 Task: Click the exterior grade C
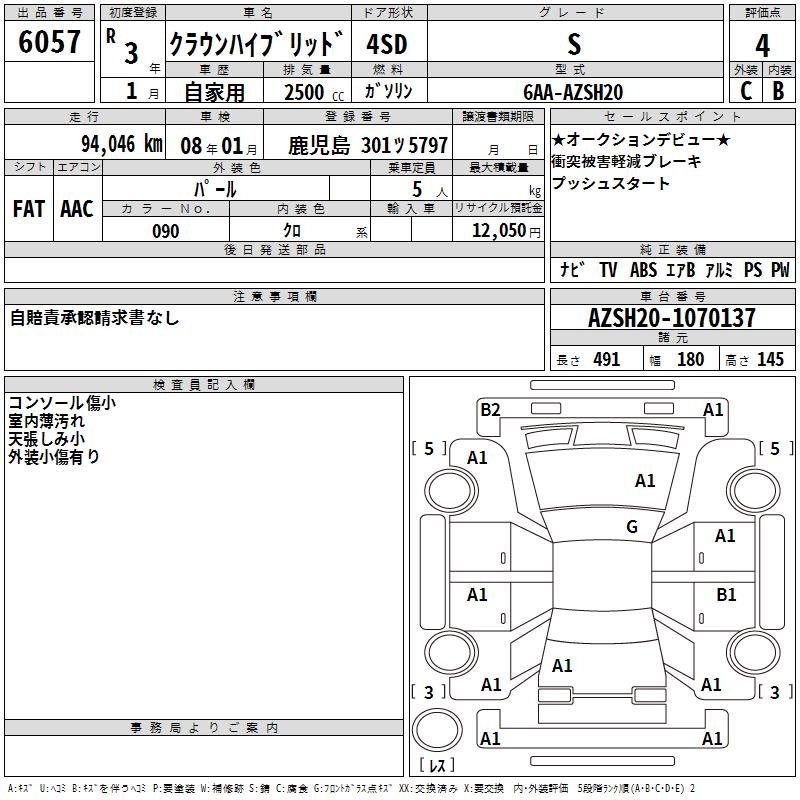746,91
